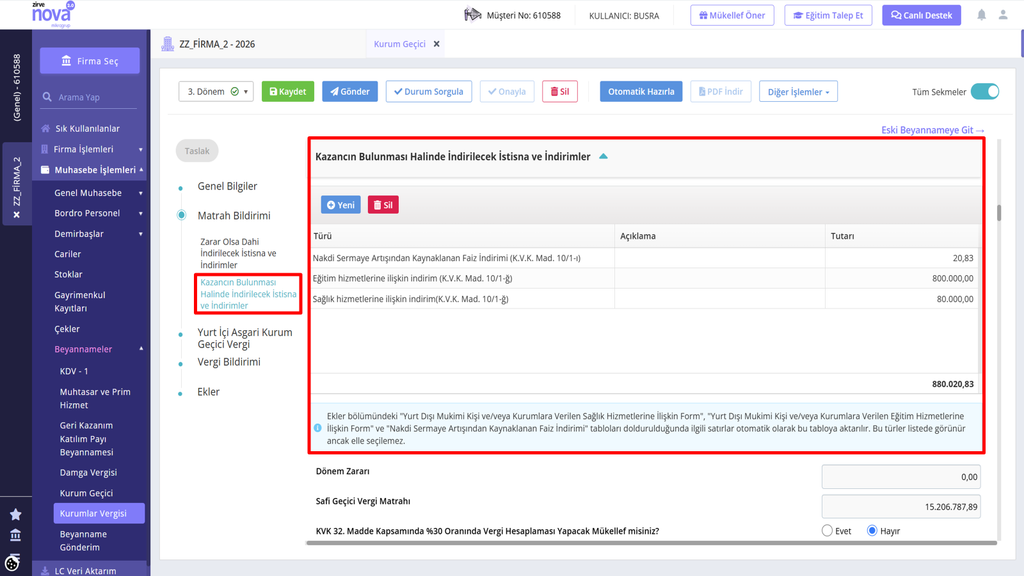Open Damga Vergisi menu item
The height and width of the screenshot is (576, 1024).
coord(88,472)
